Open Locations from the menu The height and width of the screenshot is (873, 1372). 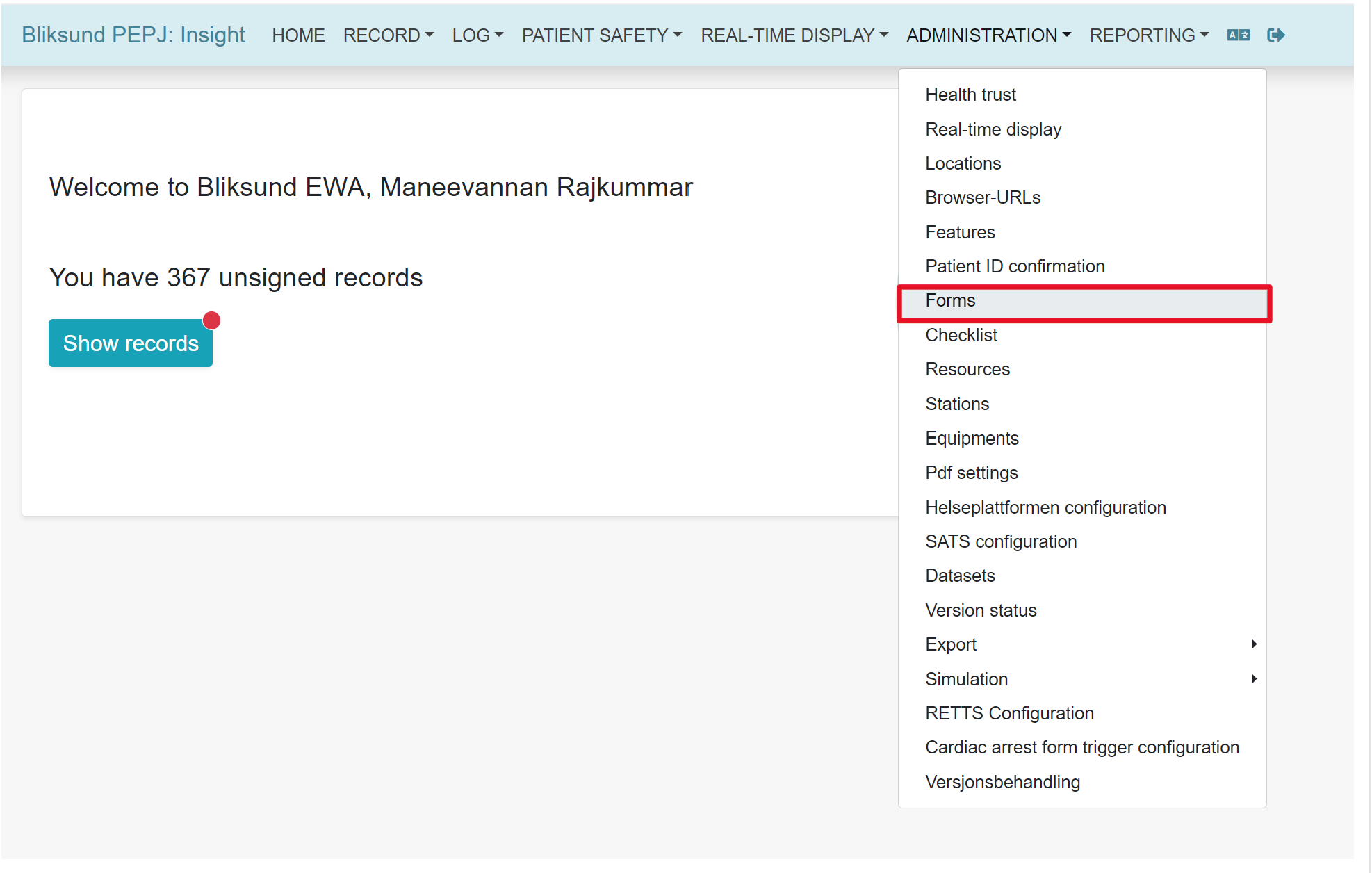pyautogui.click(x=1082, y=163)
